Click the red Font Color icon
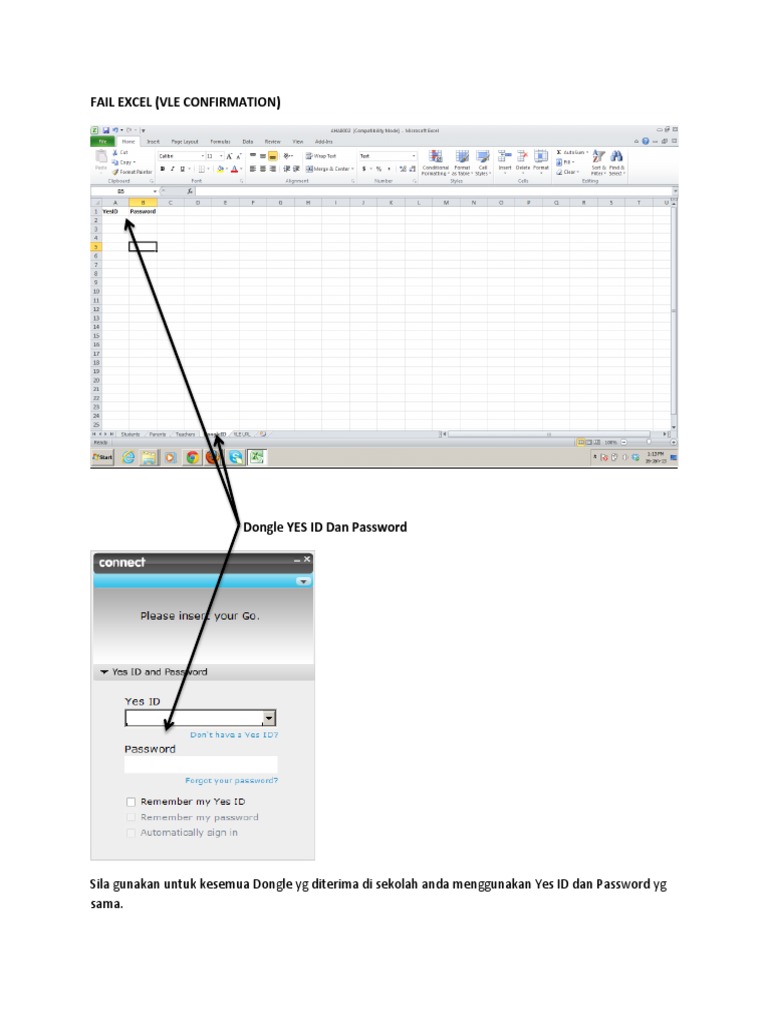This screenshot has height=1024, width=768. 234,169
